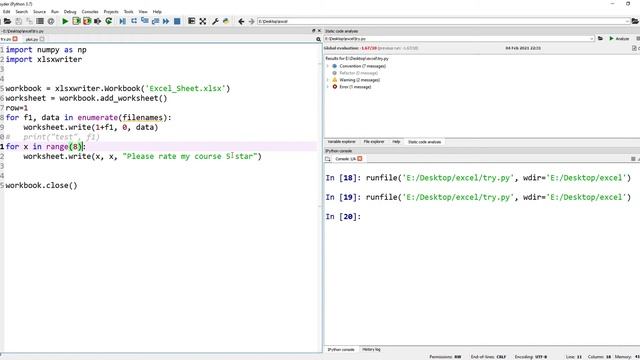The width and height of the screenshot is (640, 360).
Task: Go back with left arrow icon
Action: point(241,21)
